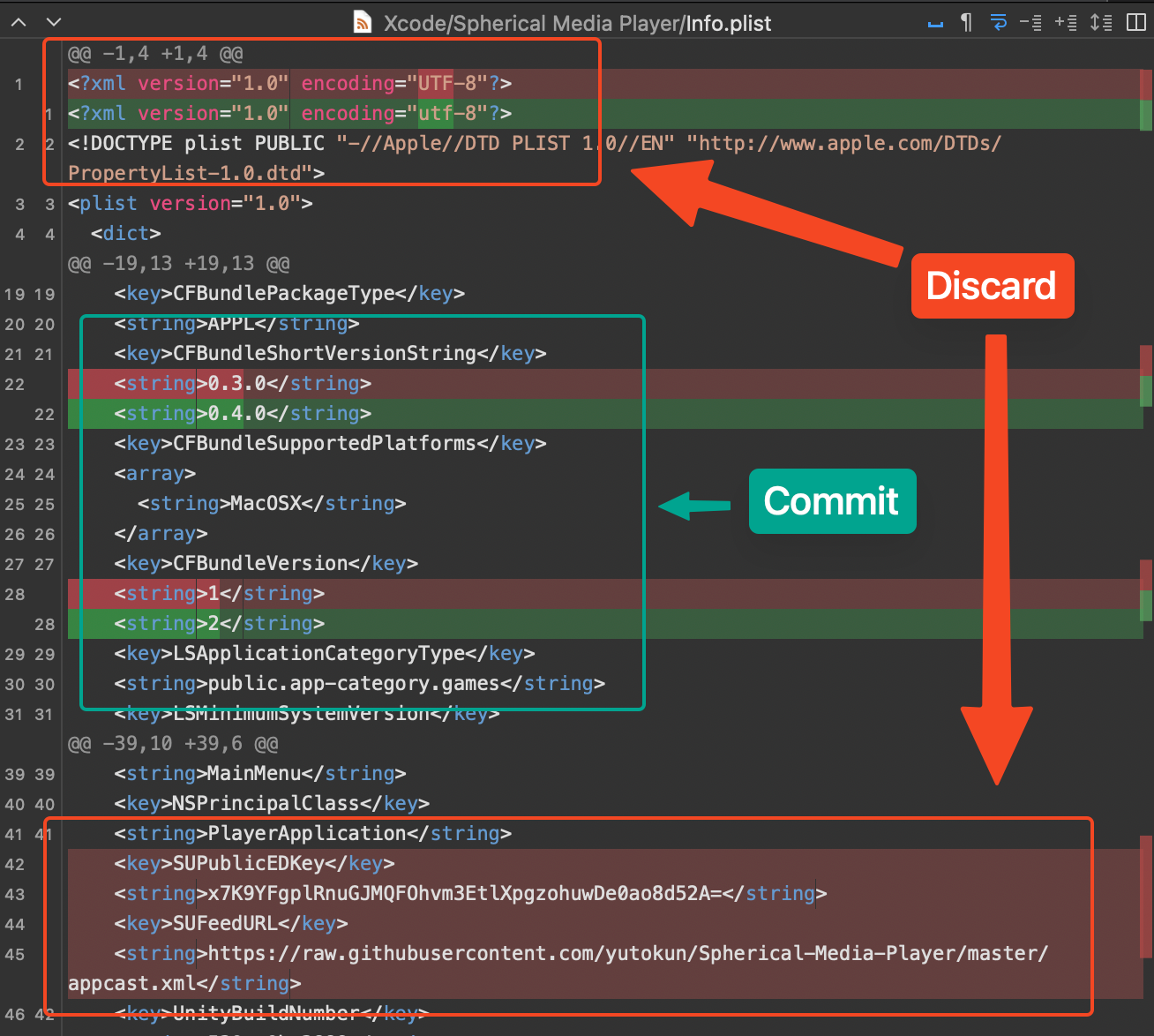Image resolution: width=1154 pixels, height=1036 pixels.
Task: Click the red gutter marker beside UTF-8 line
Action: [1145, 85]
